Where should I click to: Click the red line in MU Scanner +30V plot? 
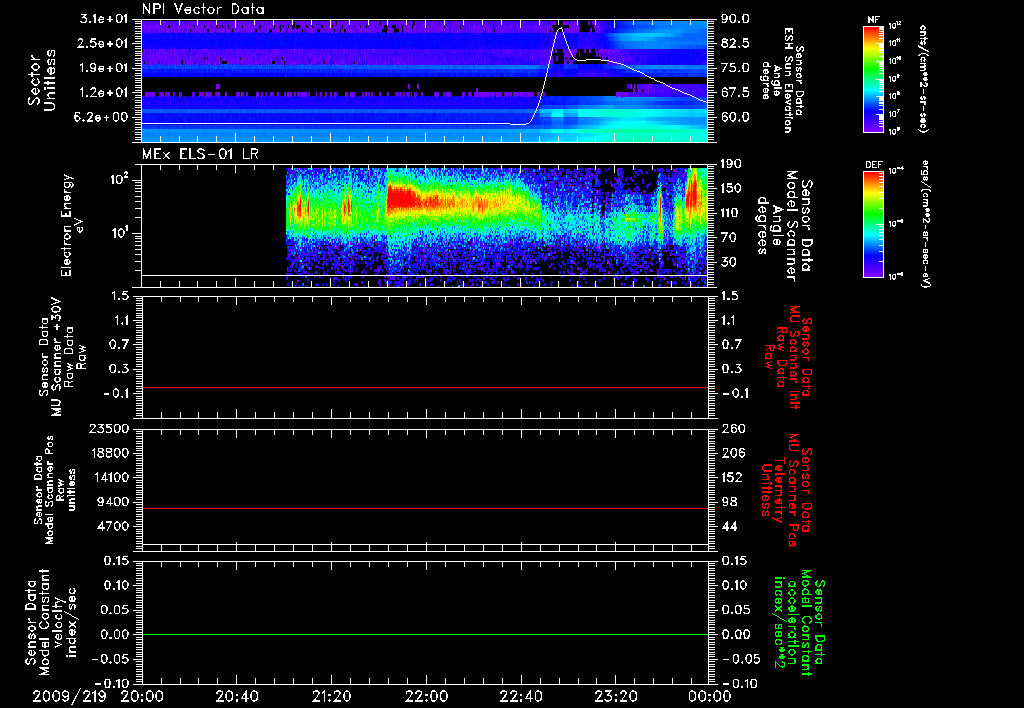(x=424, y=387)
